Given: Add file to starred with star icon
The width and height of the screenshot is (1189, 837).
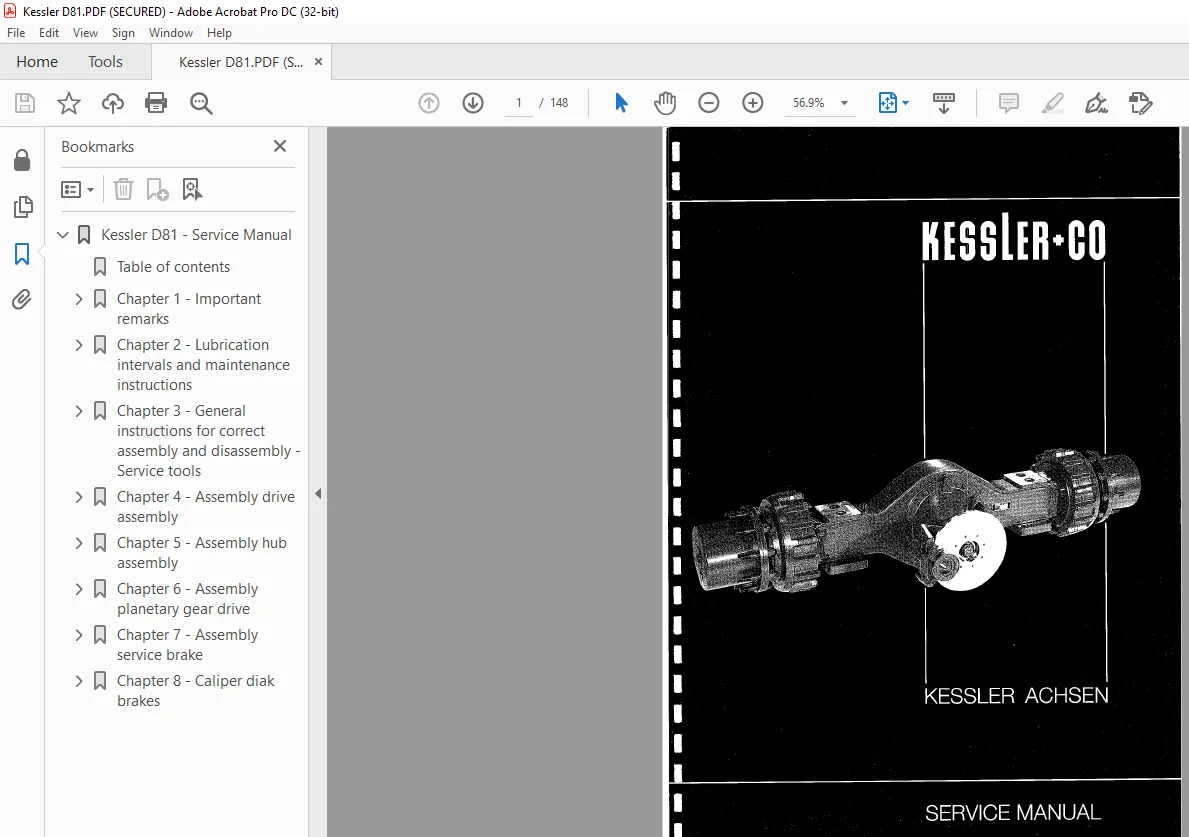Looking at the screenshot, I should click(x=69, y=103).
